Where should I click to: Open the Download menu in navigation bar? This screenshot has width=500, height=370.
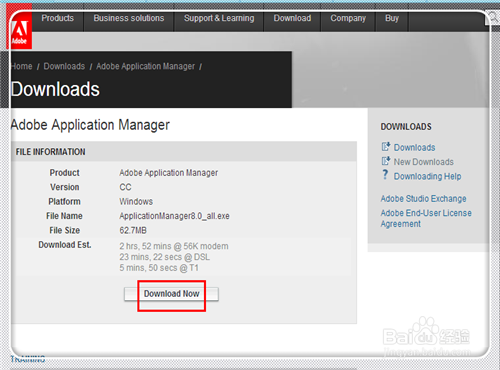click(292, 18)
